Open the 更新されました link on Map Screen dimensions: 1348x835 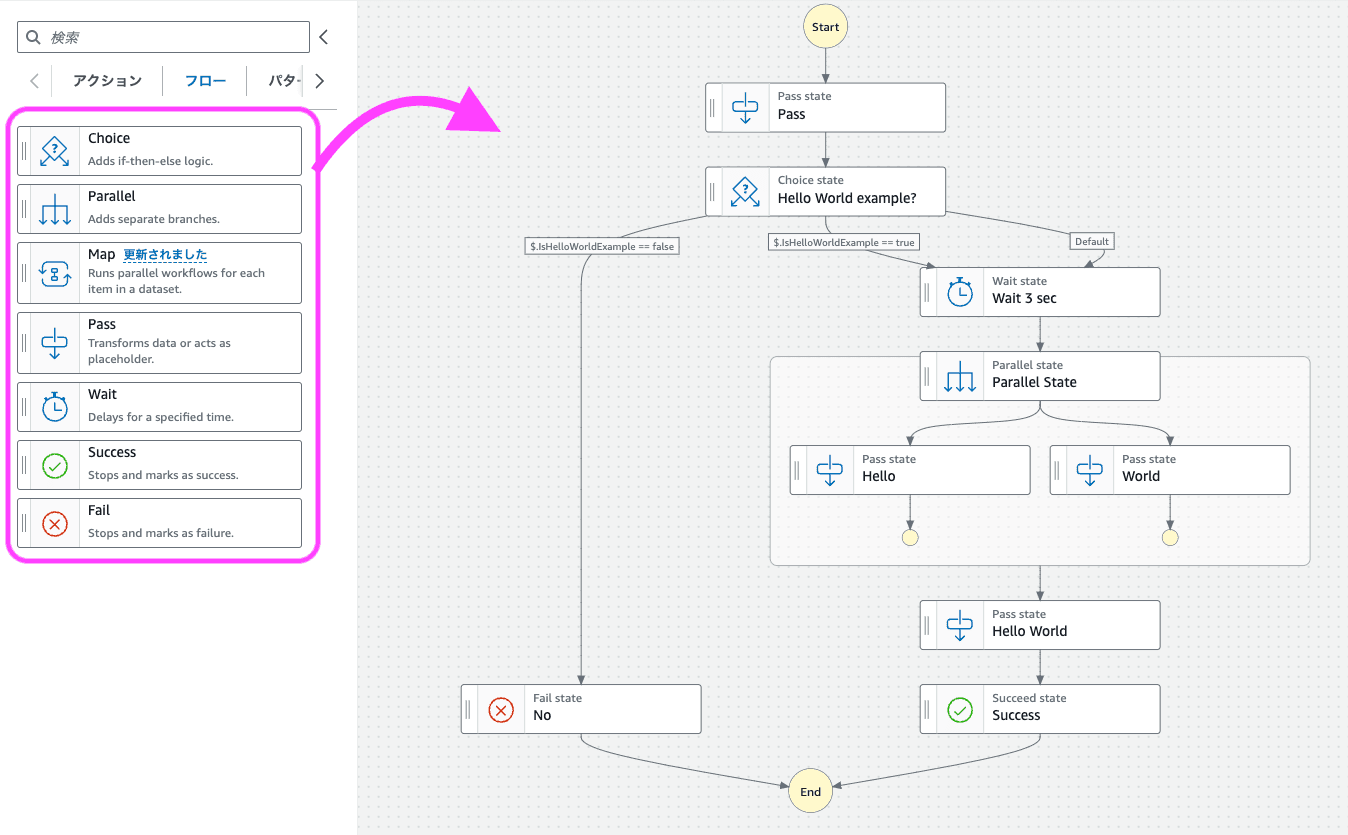[165, 255]
